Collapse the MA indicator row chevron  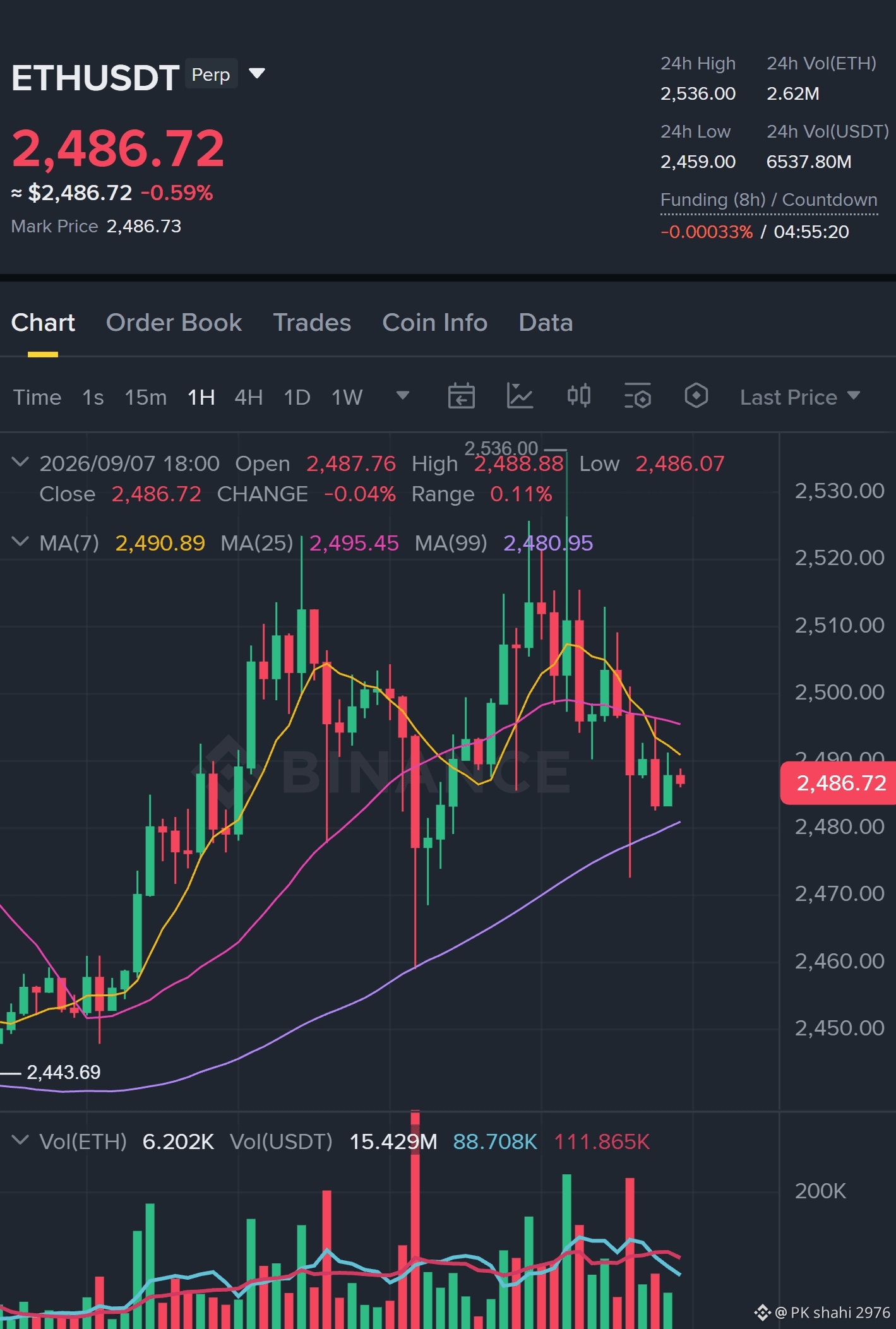[x=20, y=542]
